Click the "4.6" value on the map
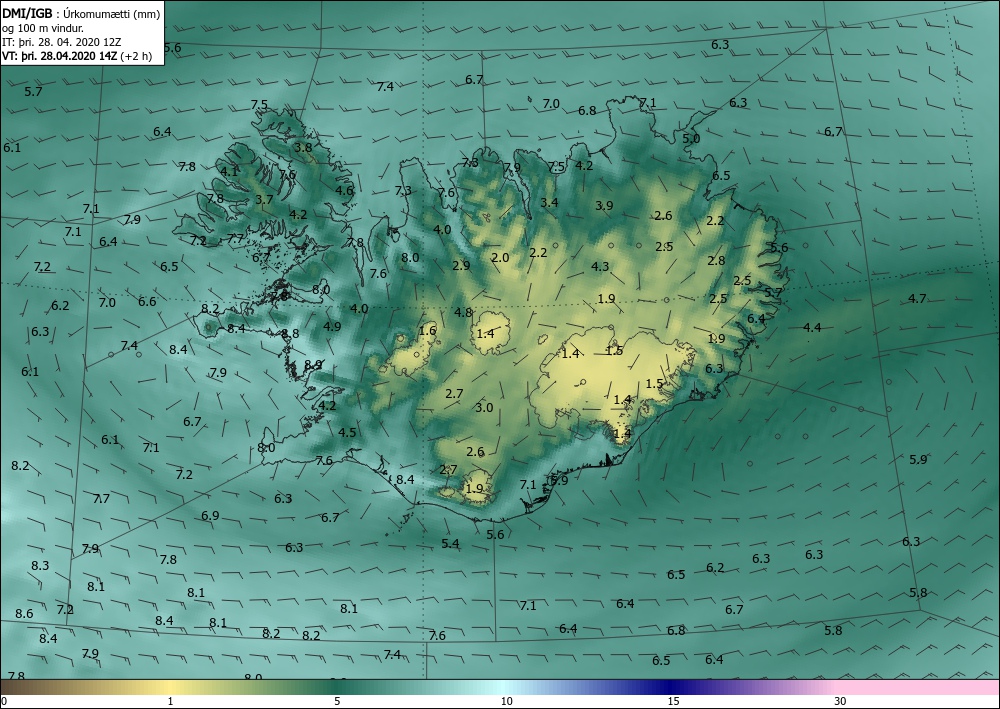 pyautogui.click(x=344, y=190)
